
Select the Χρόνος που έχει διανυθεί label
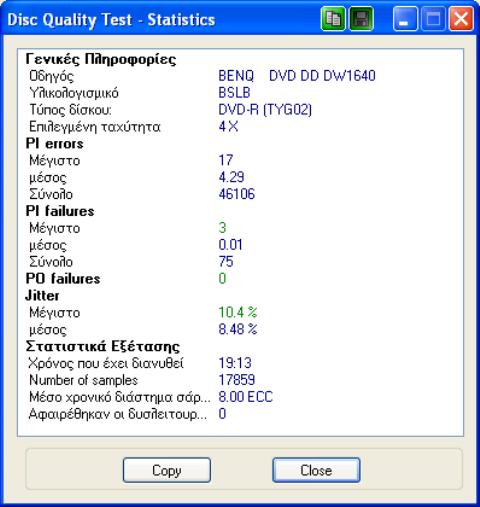click(x=106, y=364)
